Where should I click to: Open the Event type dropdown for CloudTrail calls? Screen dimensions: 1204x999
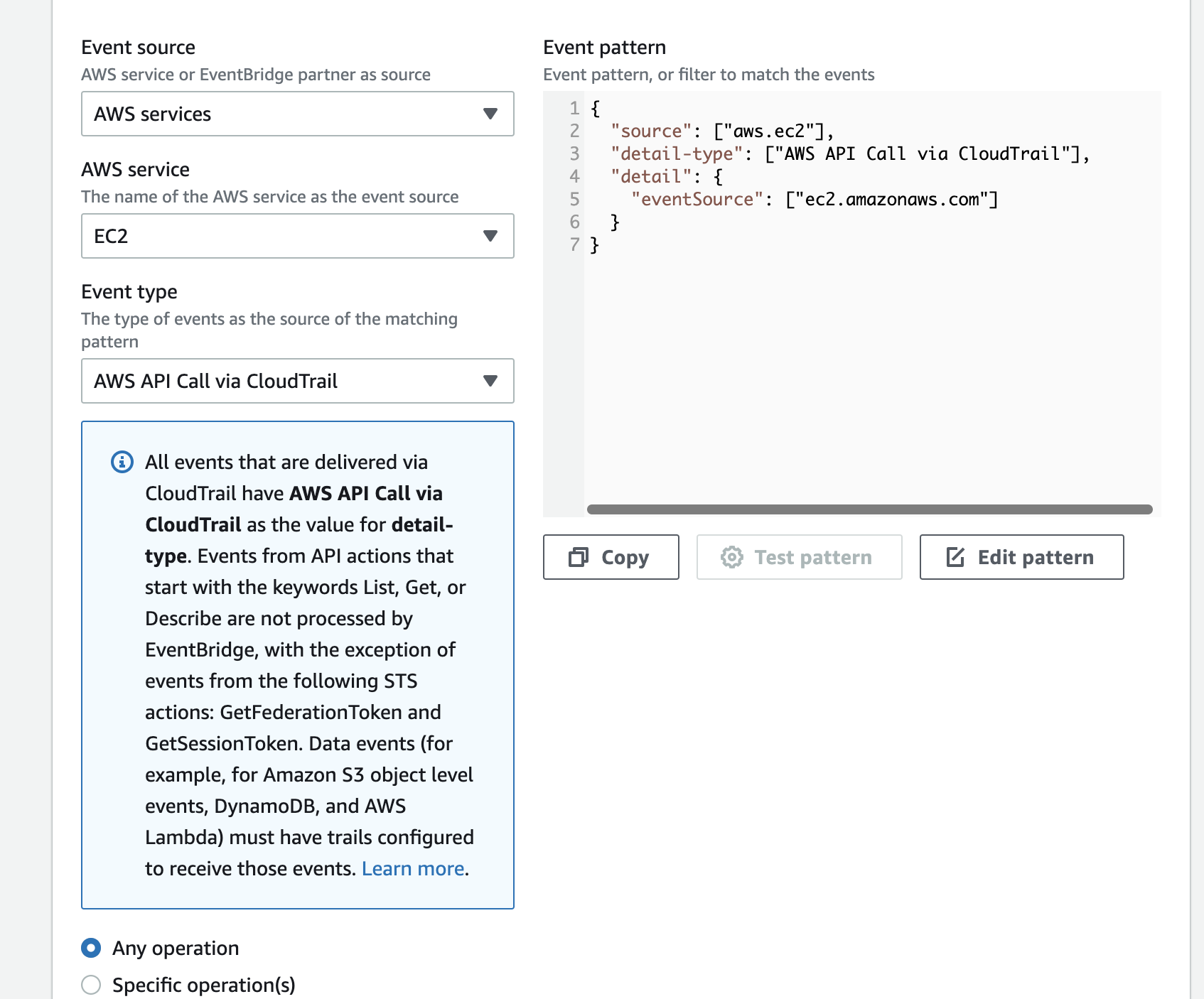(297, 382)
